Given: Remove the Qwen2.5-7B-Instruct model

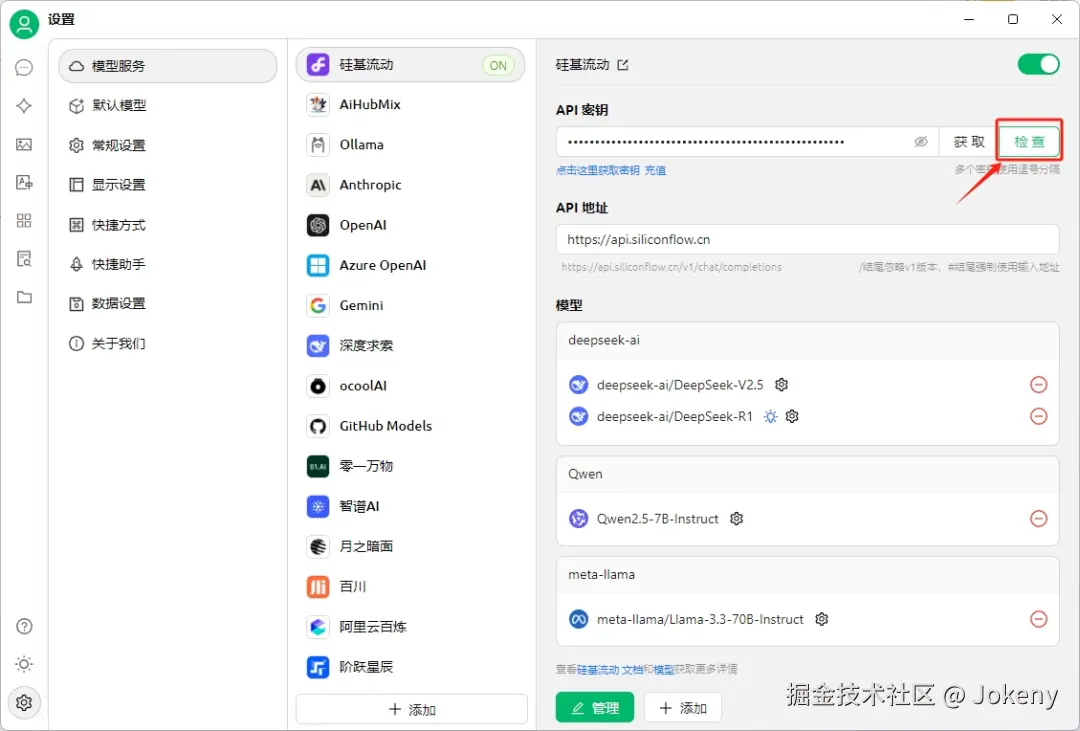Looking at the screenshot, I should pyautogui.click(x=1039, y=519).
